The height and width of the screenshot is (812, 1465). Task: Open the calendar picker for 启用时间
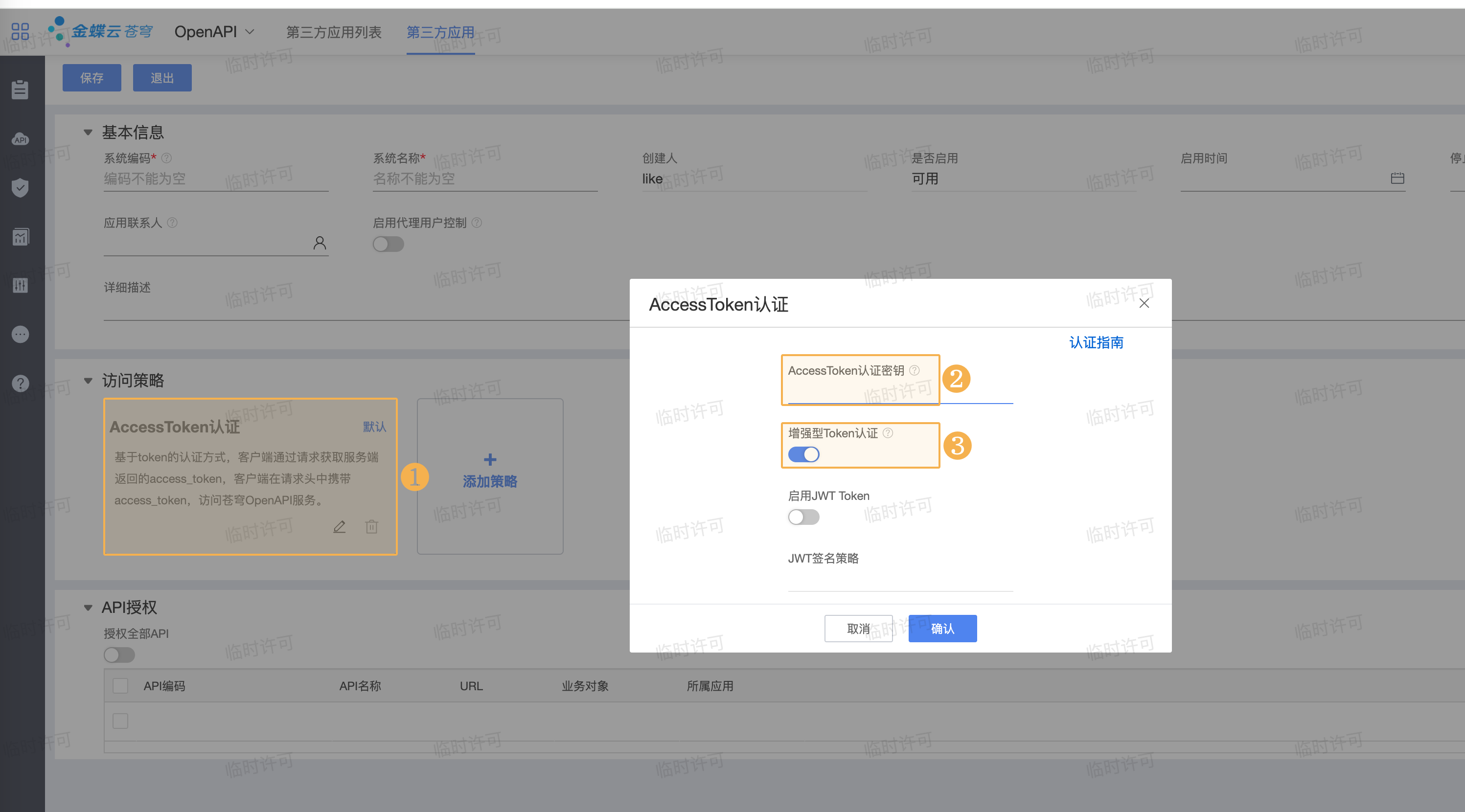[1397, 179]
